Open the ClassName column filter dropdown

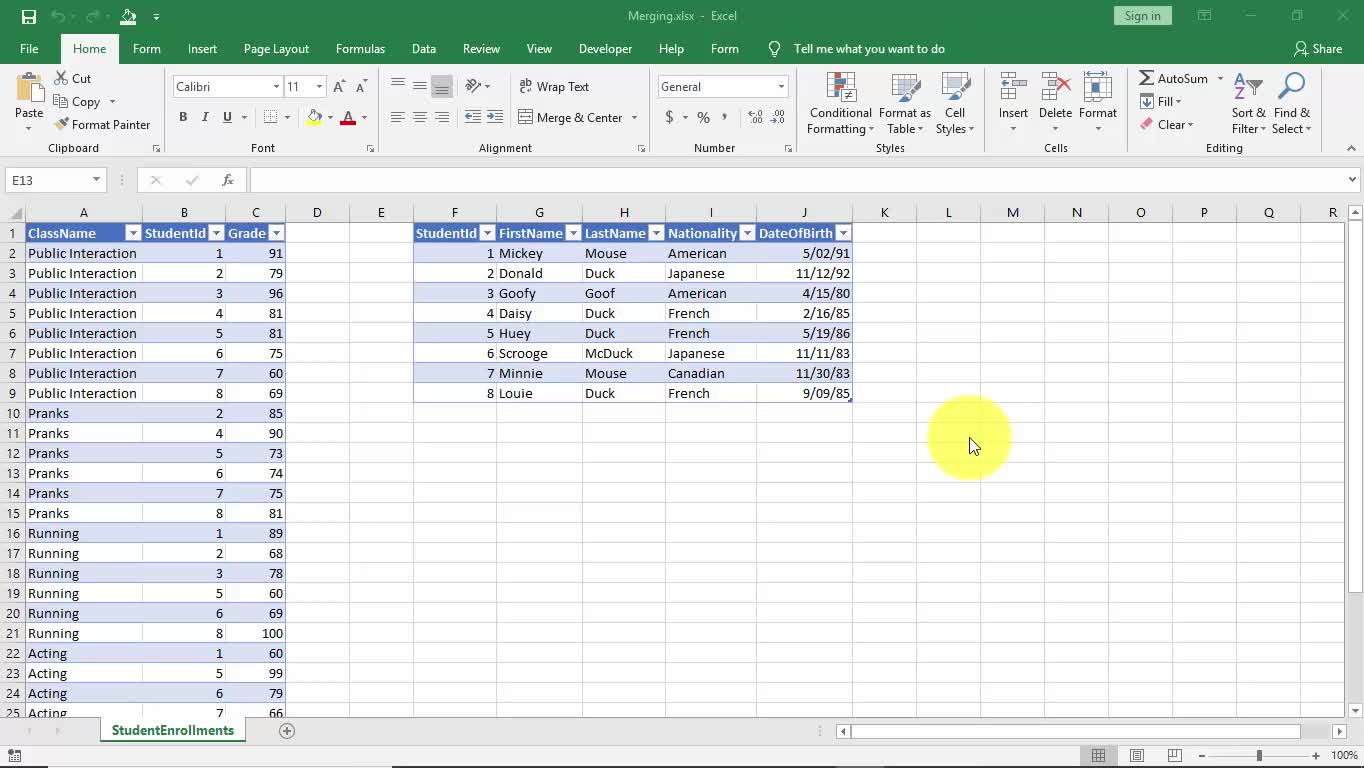click(132, 233)
